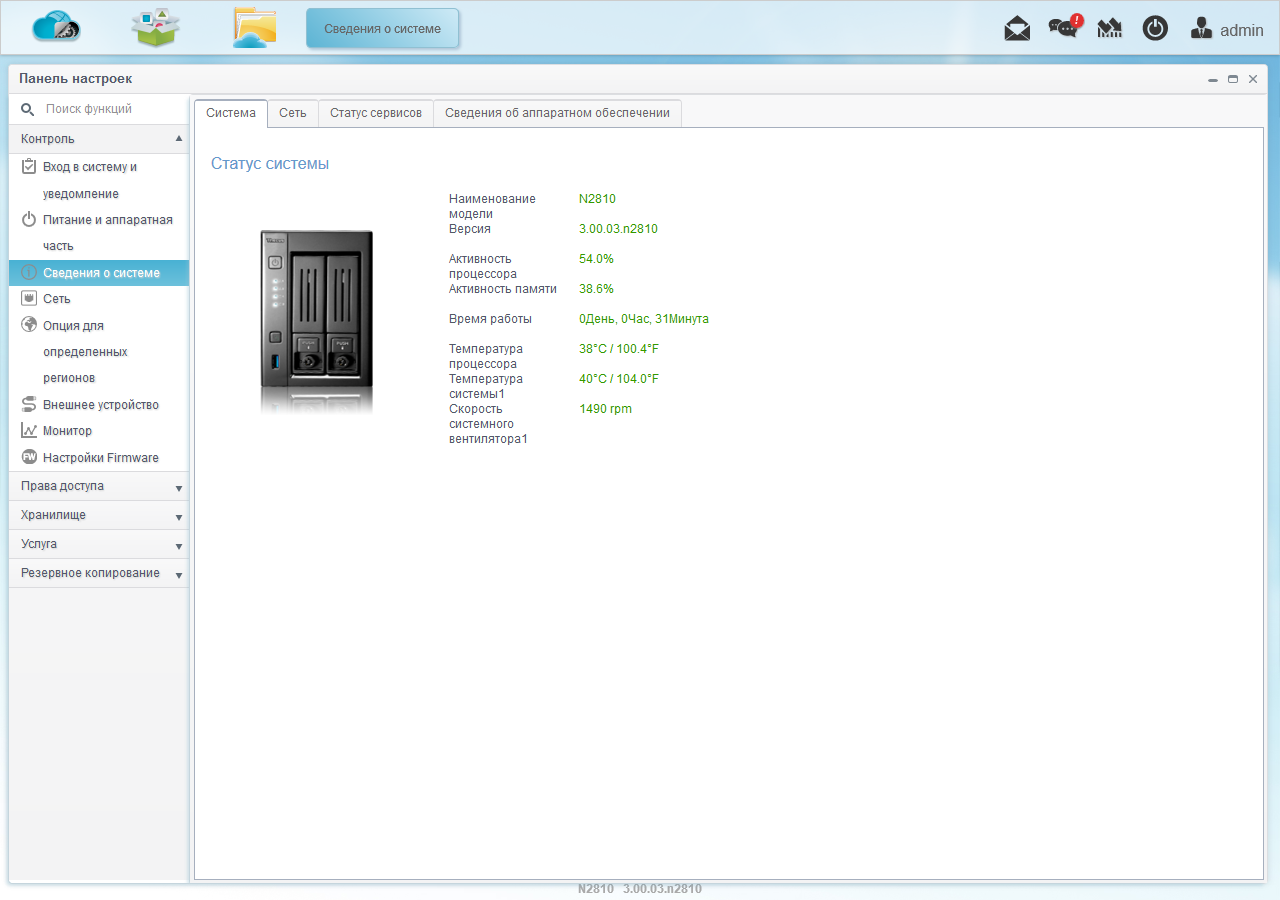Screen dimensions: 1280x900
Task: Open the App Center box icon
Action: tap(155, 27)
